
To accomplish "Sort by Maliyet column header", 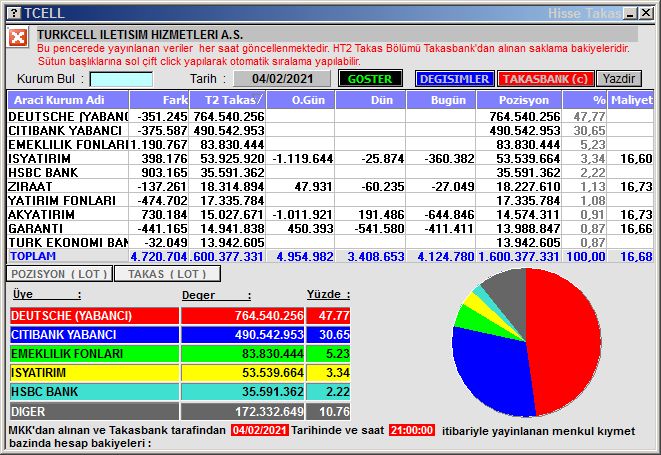I will coord(631,100).
